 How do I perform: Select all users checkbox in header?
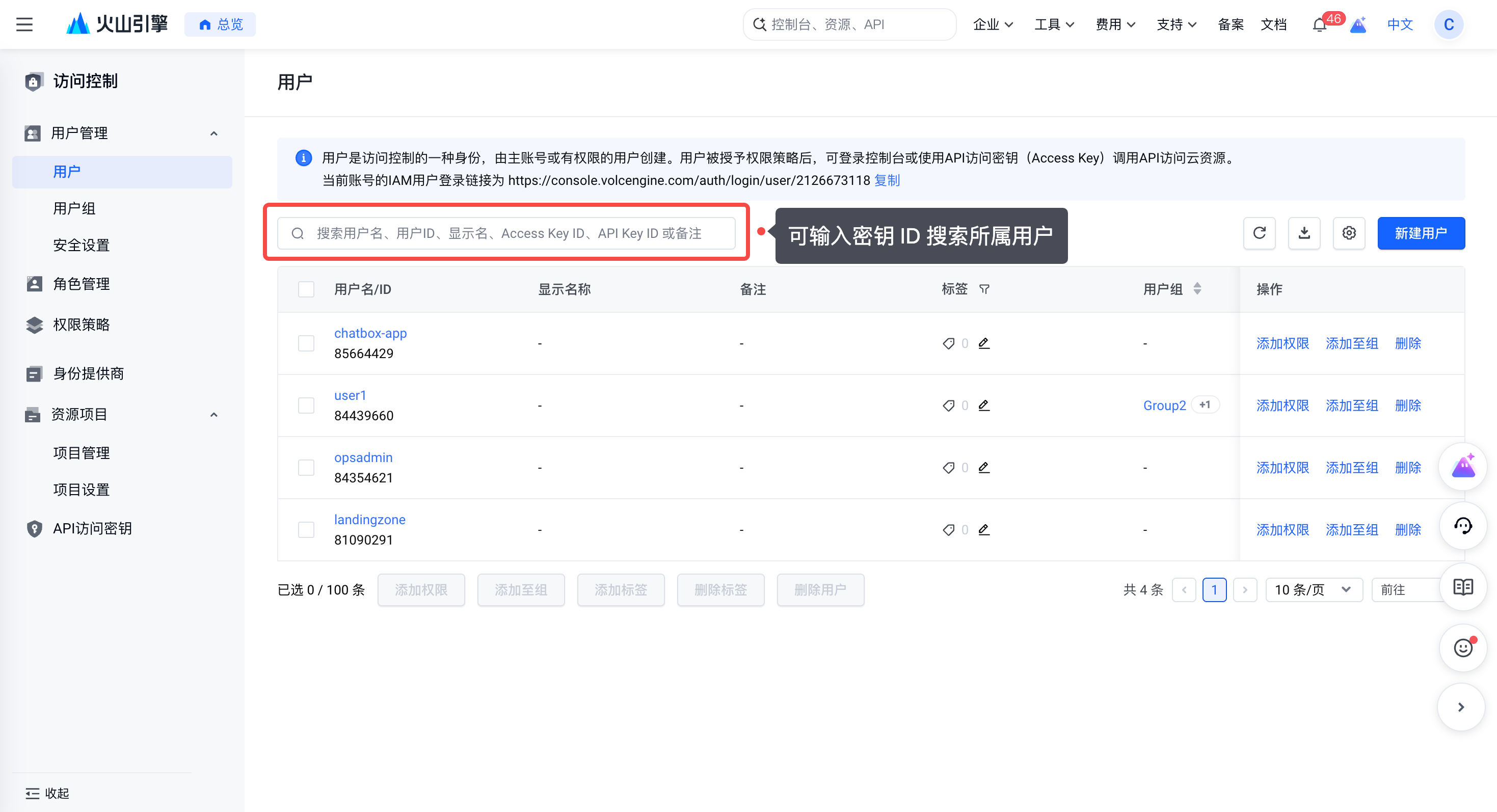[306, 289]
